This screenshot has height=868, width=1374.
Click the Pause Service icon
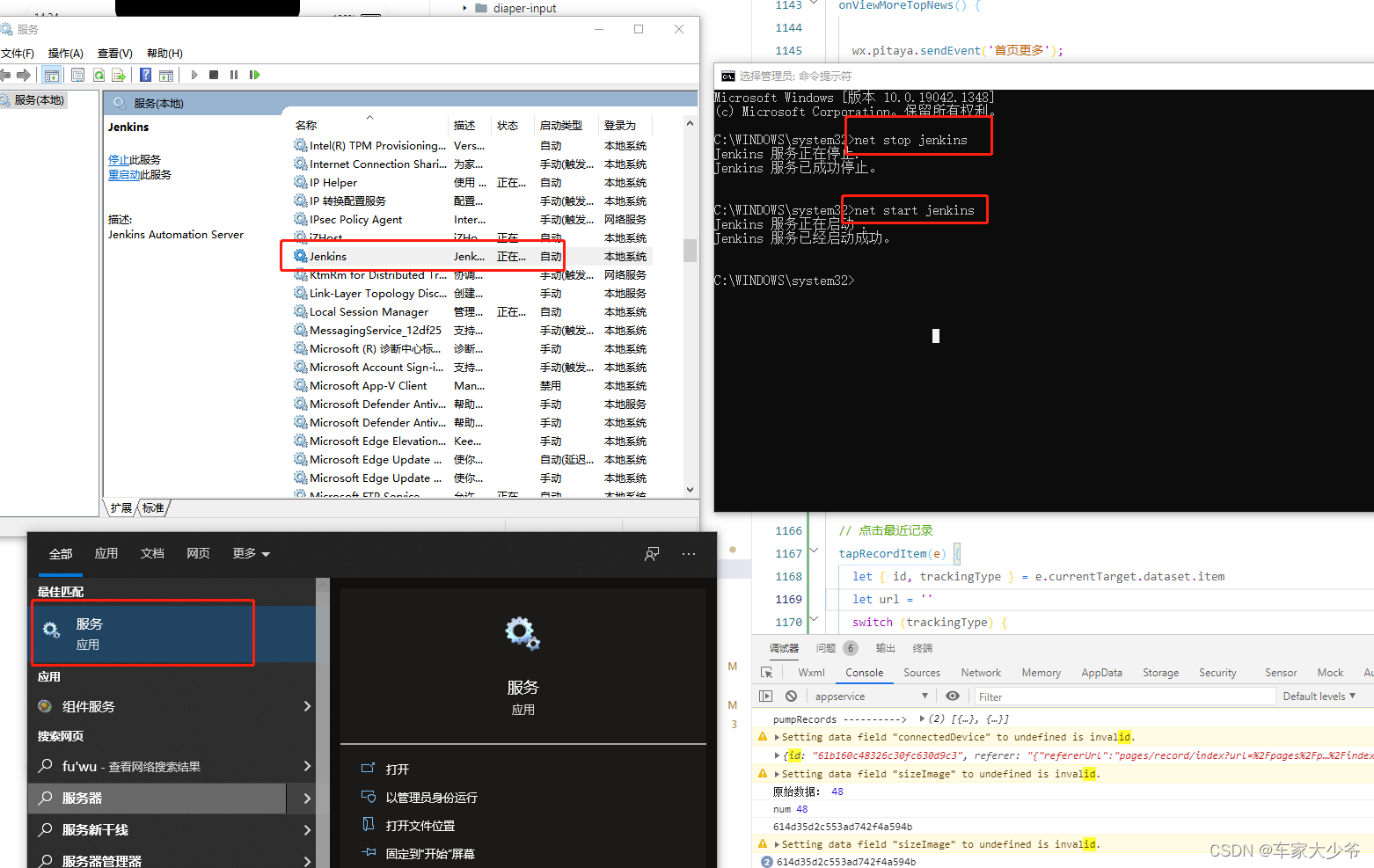(x=234, y=75)
